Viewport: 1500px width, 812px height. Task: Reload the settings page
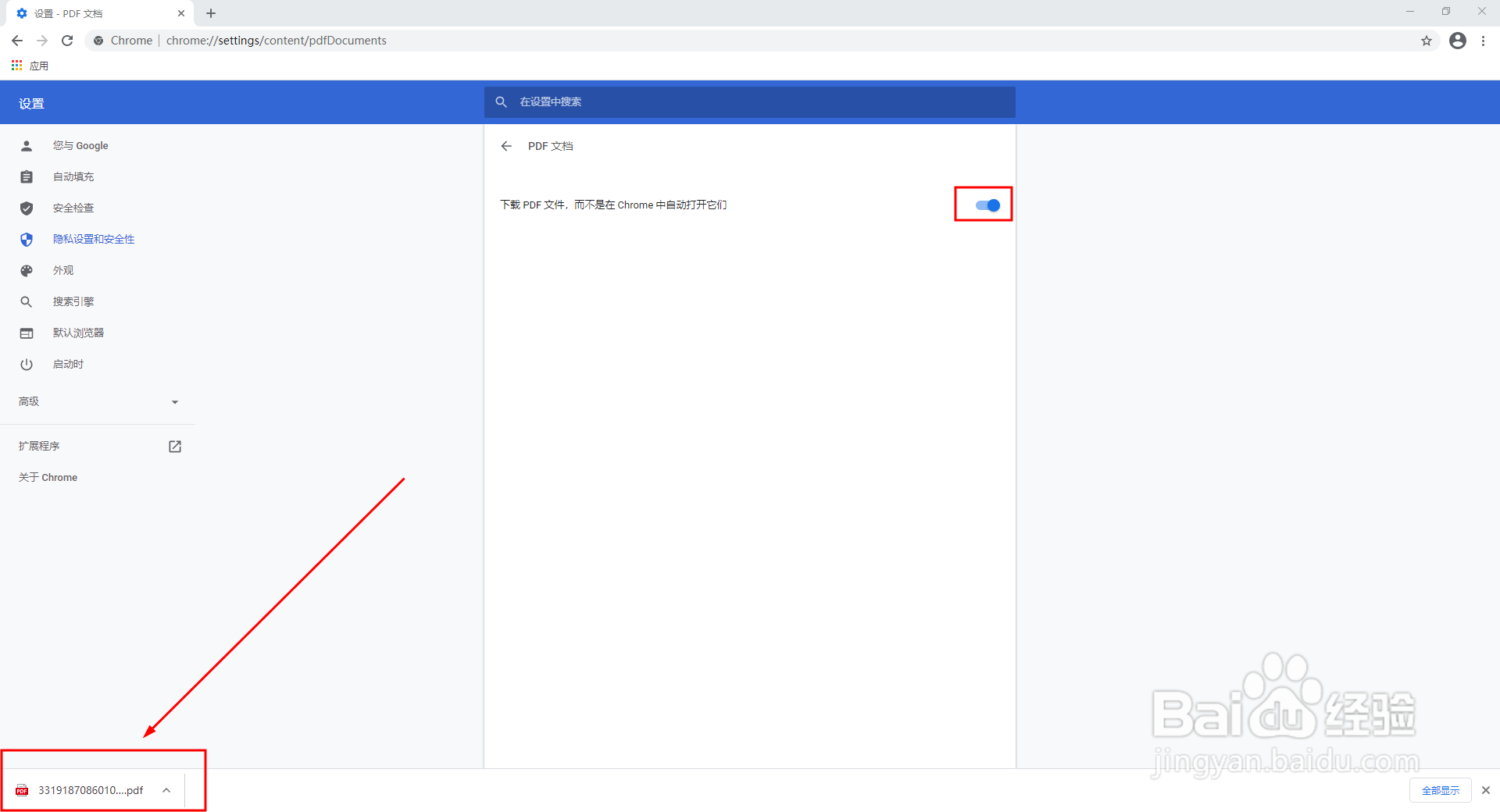[67, 41]
